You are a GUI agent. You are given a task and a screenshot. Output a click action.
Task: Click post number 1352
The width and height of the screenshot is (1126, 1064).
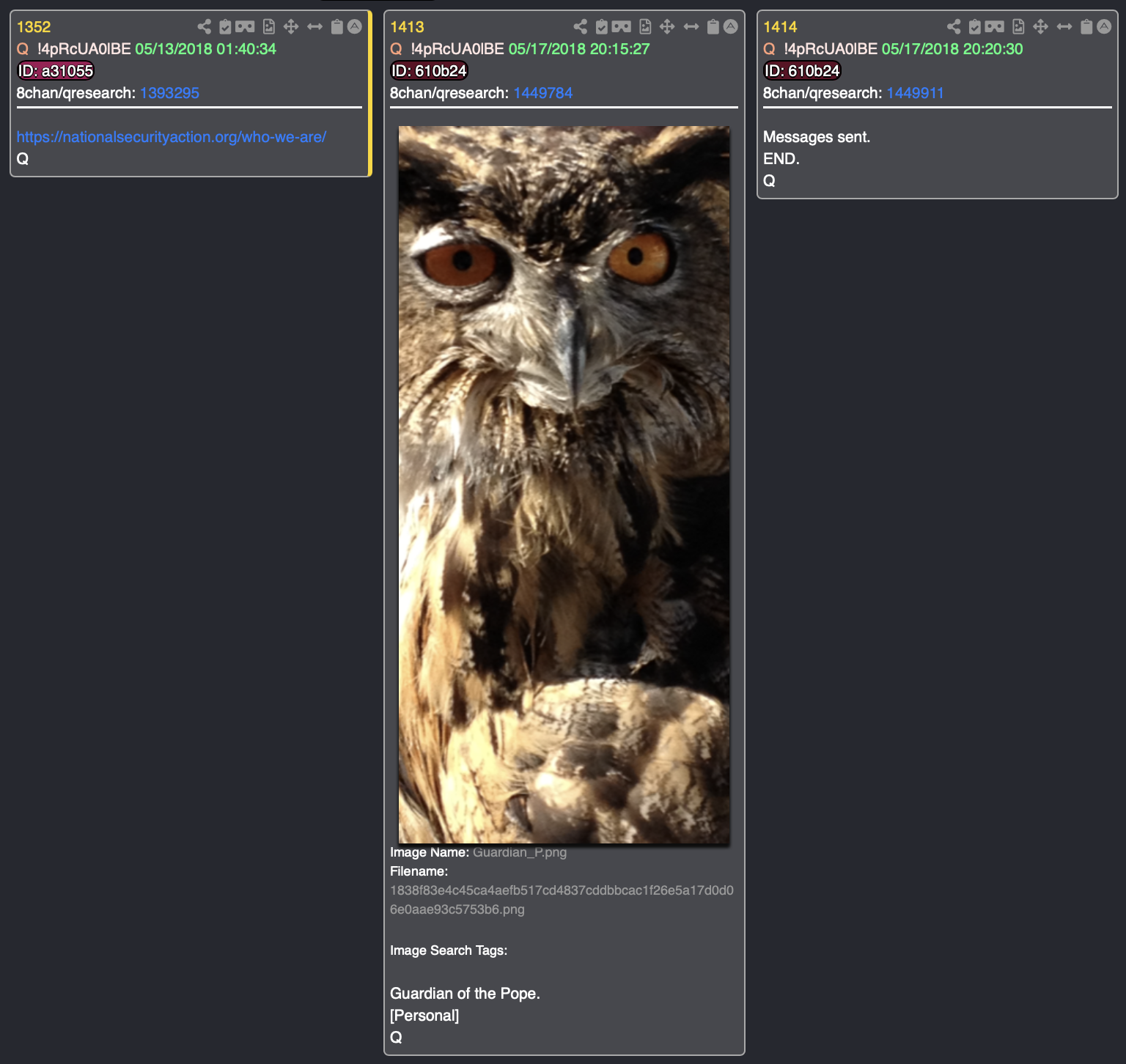point(34,27)
